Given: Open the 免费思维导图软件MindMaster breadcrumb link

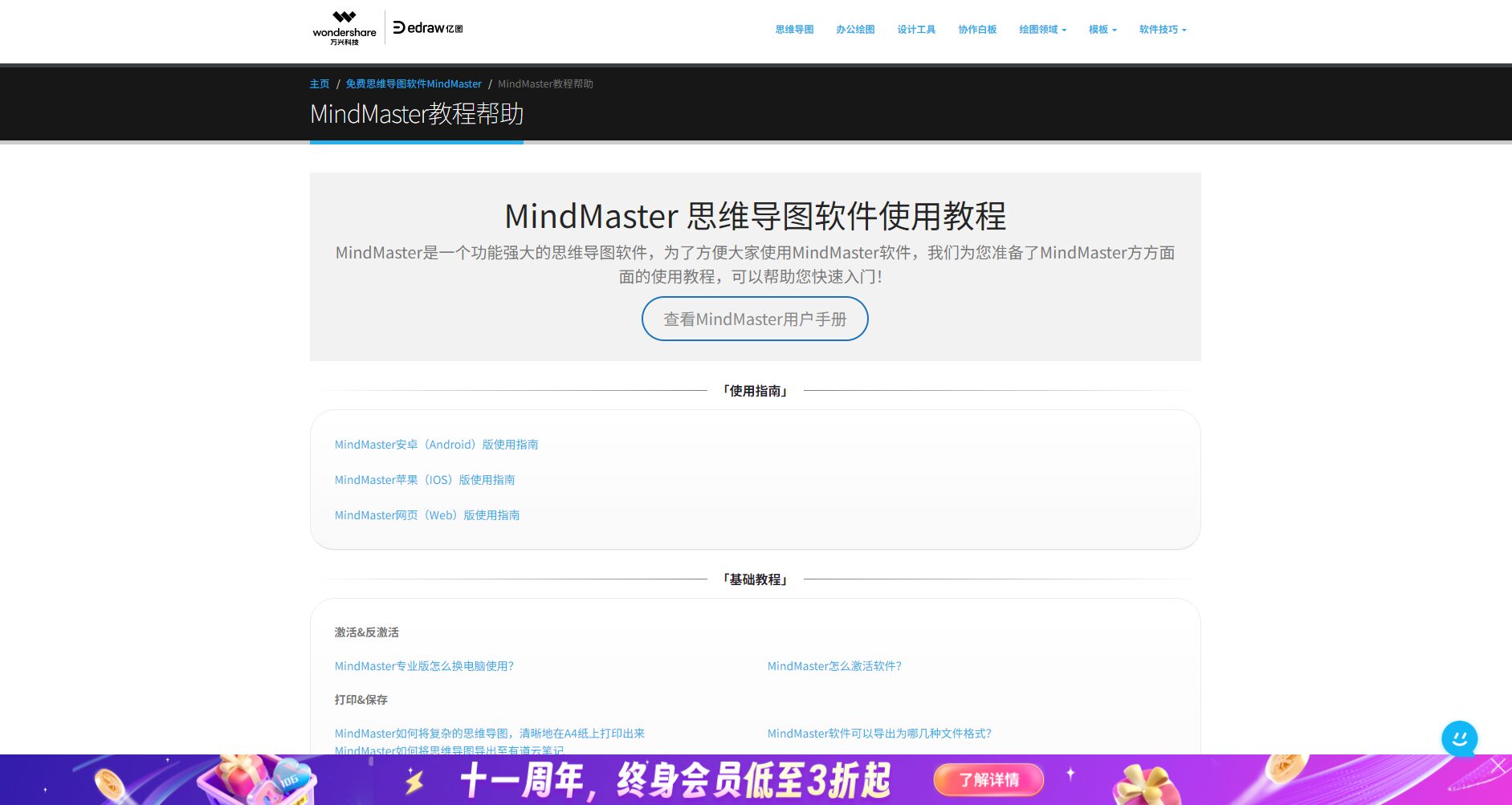Looking at the screenshot, I should [414, 84].
